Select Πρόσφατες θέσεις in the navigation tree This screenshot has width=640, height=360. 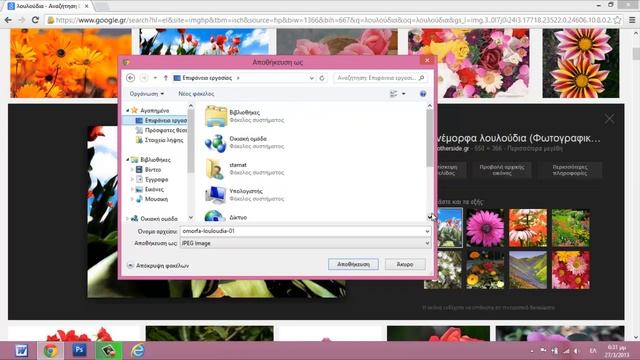point(161,130)
